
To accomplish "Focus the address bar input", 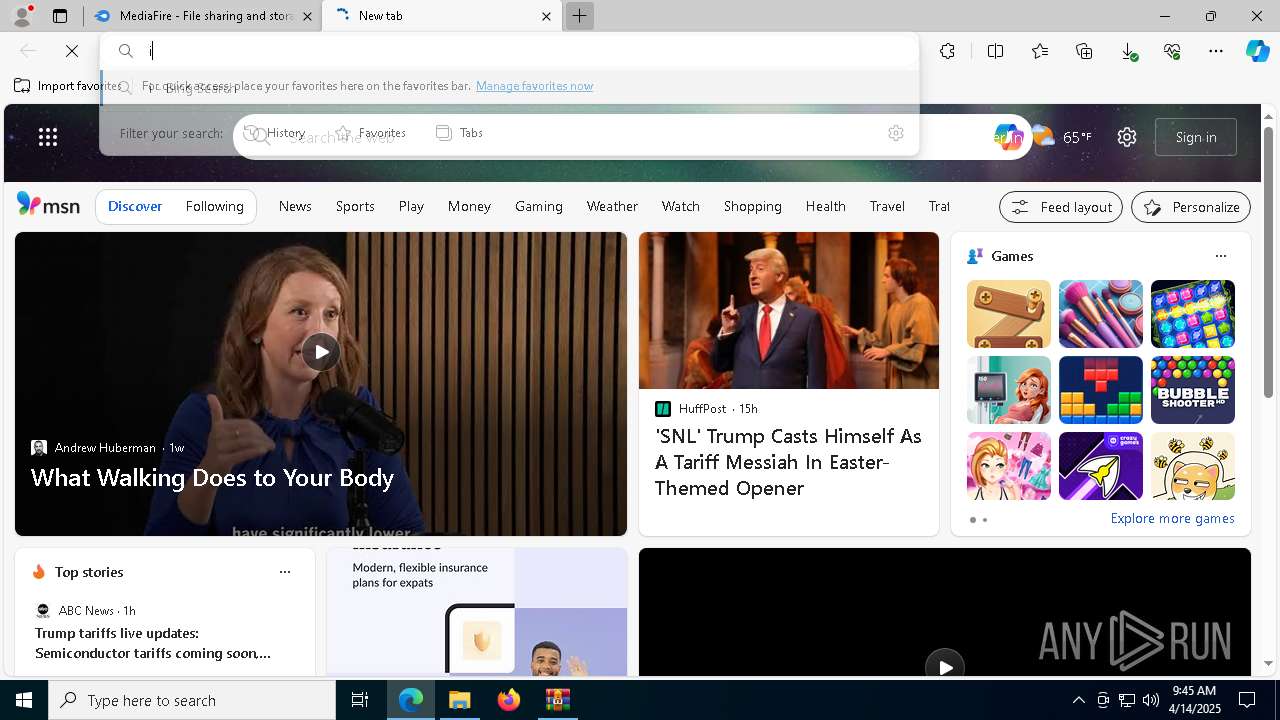I will [x=509, y=51].
